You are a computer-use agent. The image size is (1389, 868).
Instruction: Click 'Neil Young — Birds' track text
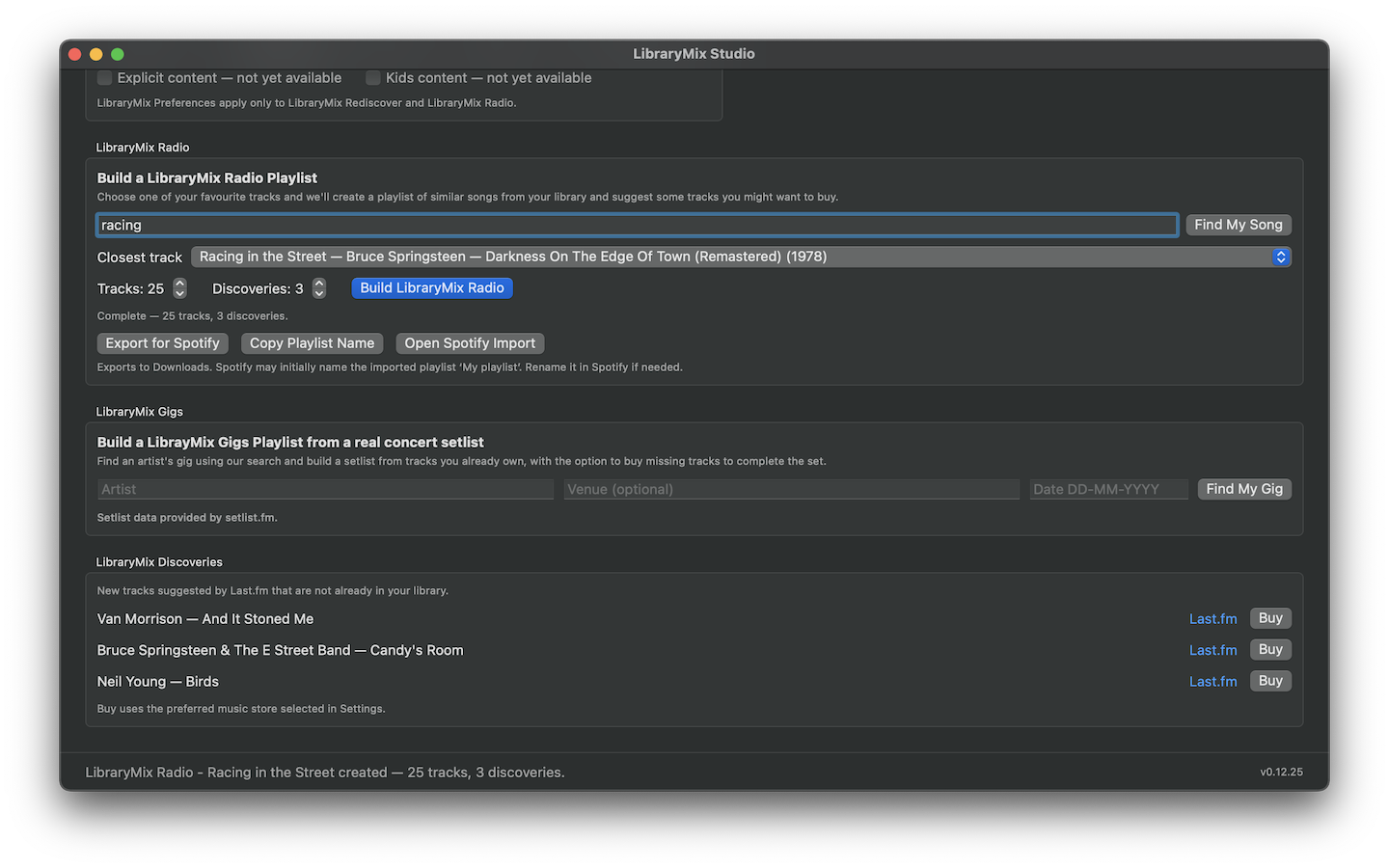point(158,682)
